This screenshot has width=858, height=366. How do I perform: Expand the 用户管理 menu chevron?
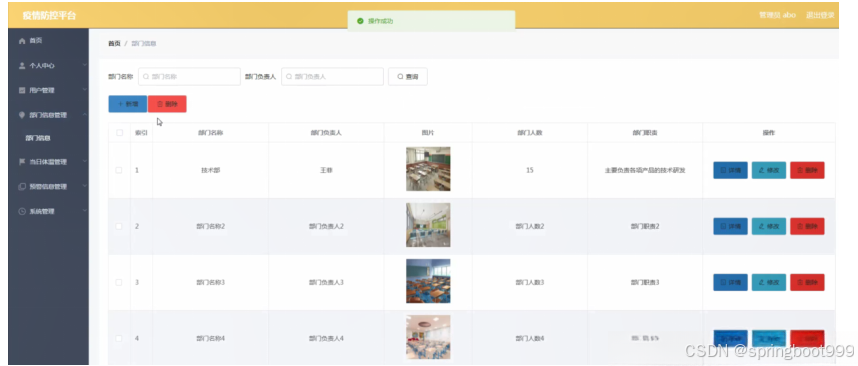pos(84,90)
